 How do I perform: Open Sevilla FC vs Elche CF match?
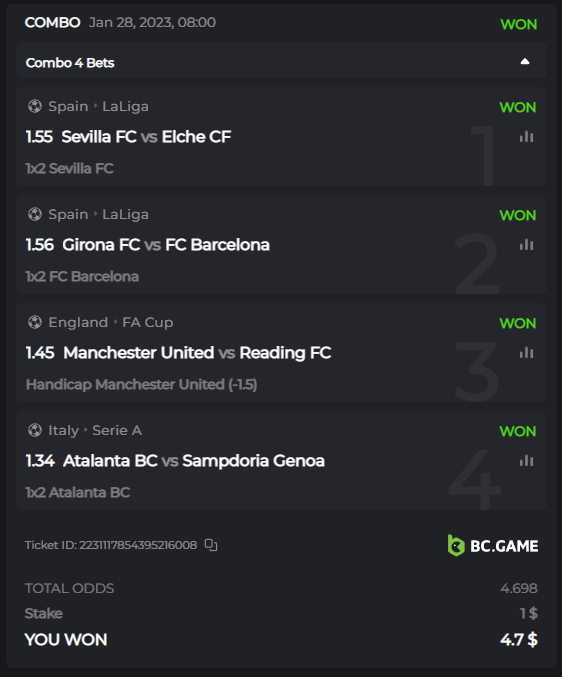(146, 137)
